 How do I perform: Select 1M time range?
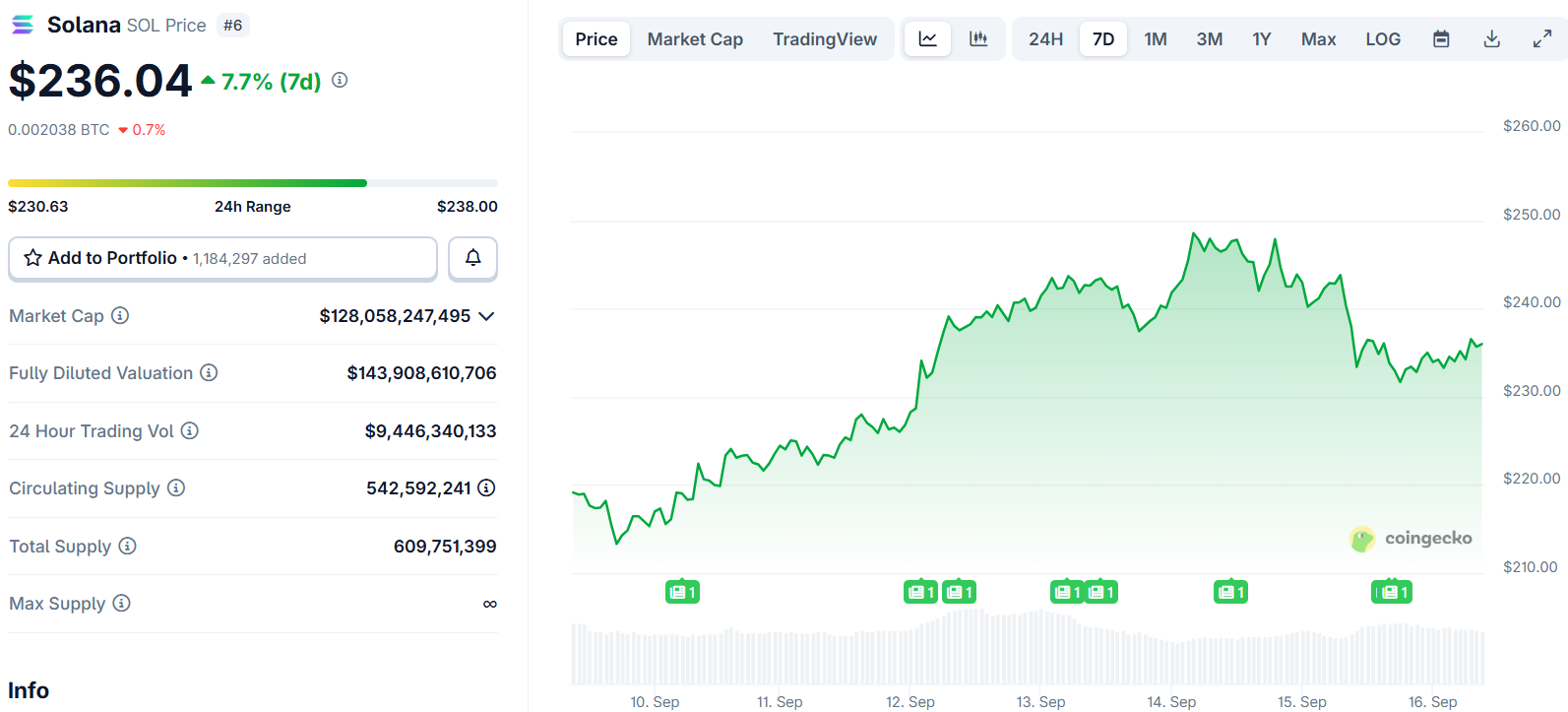pos(1156,39)
